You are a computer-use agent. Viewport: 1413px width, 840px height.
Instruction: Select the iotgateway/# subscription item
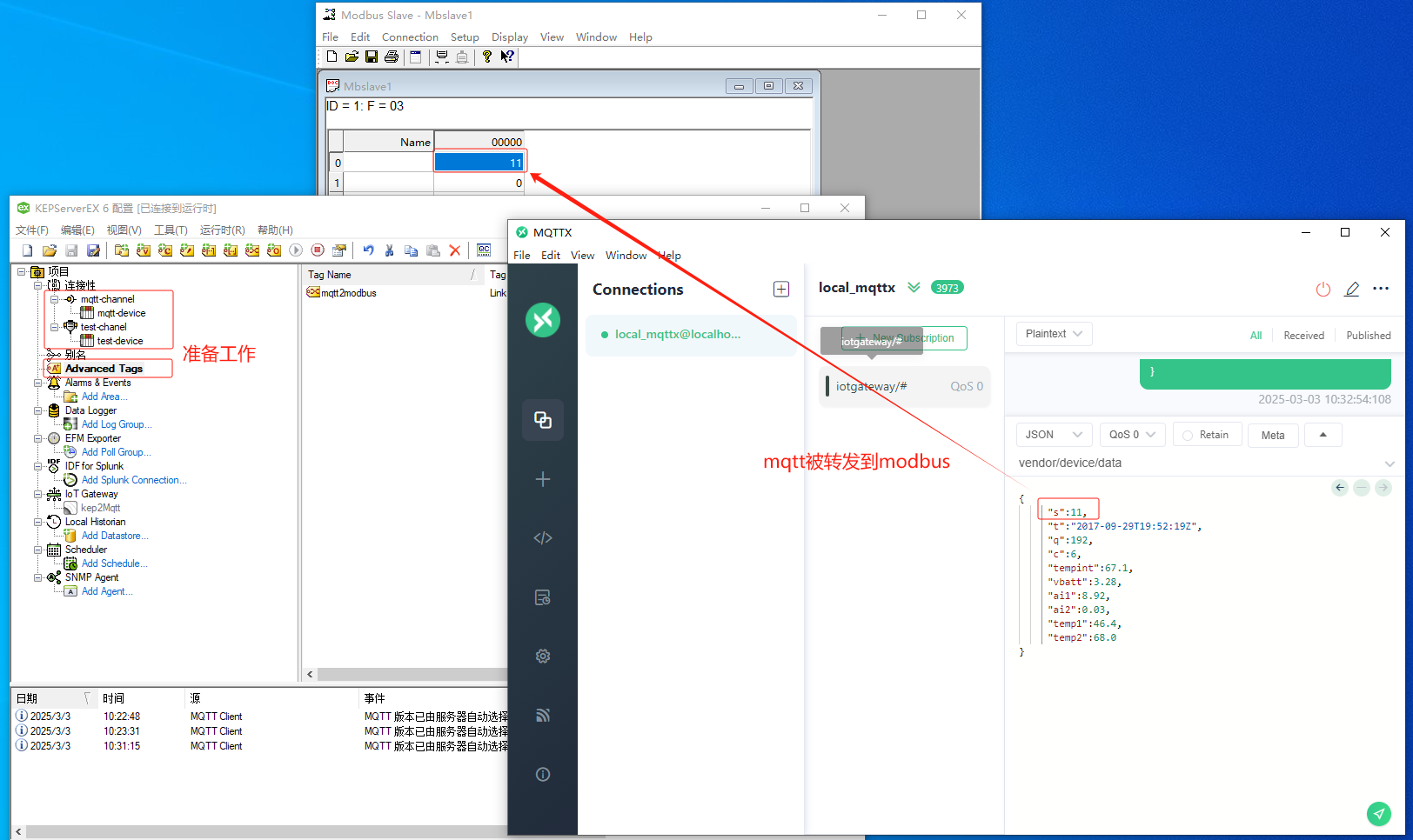click(905, 387)
